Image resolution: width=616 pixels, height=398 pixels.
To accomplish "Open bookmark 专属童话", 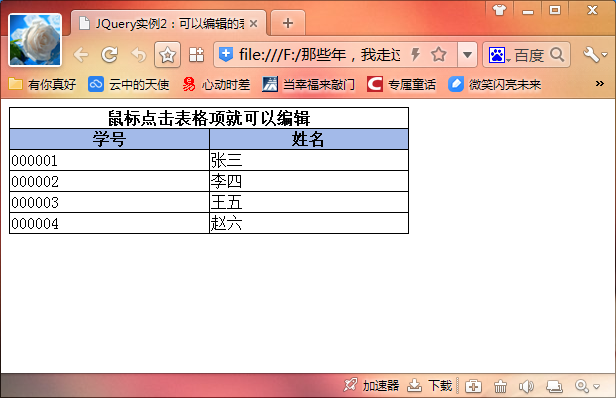I will pyautogui.click(x=402, y=84).
